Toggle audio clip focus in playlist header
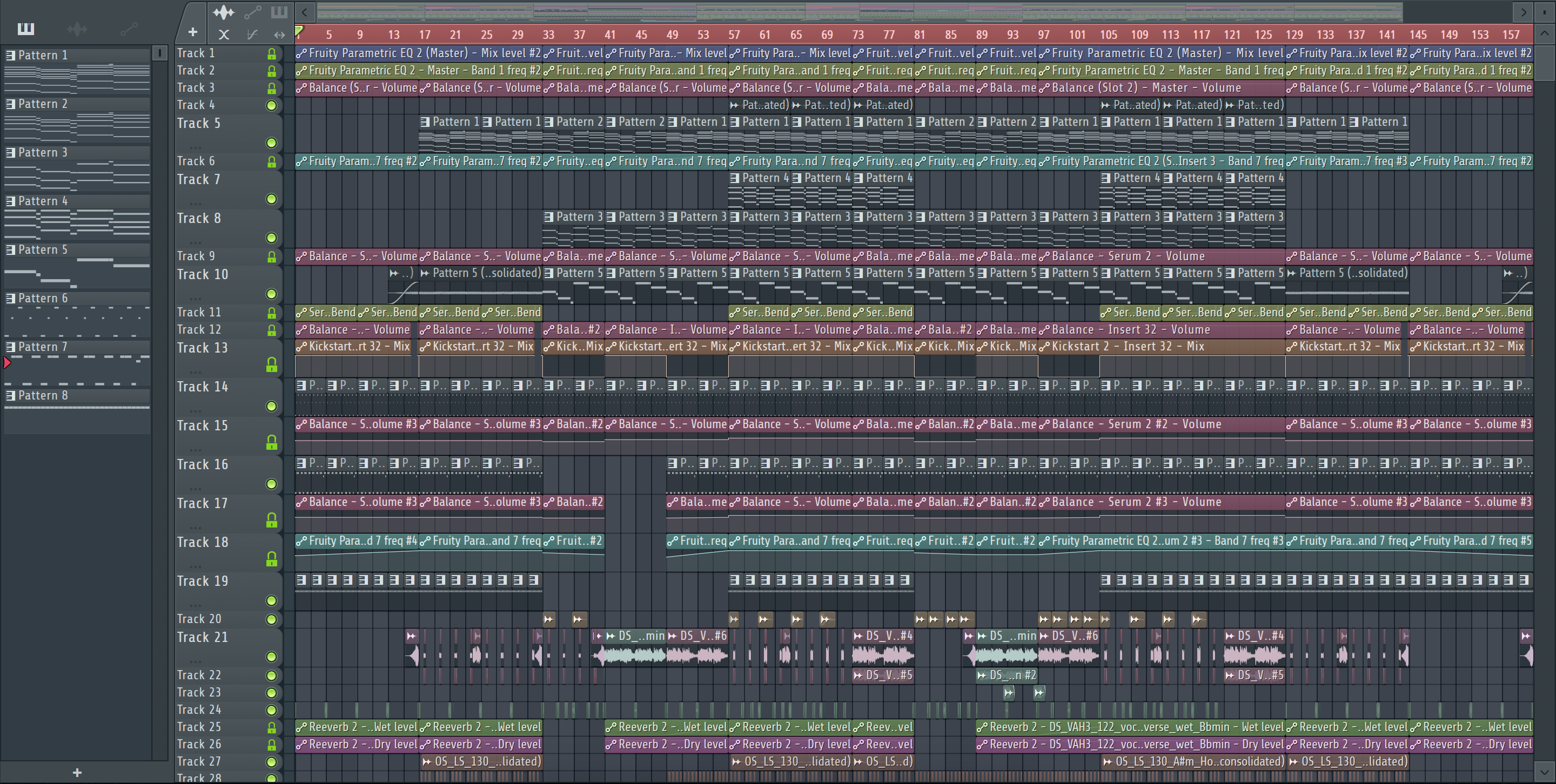This screenshot has height=784, width=1556. point(224,12)
